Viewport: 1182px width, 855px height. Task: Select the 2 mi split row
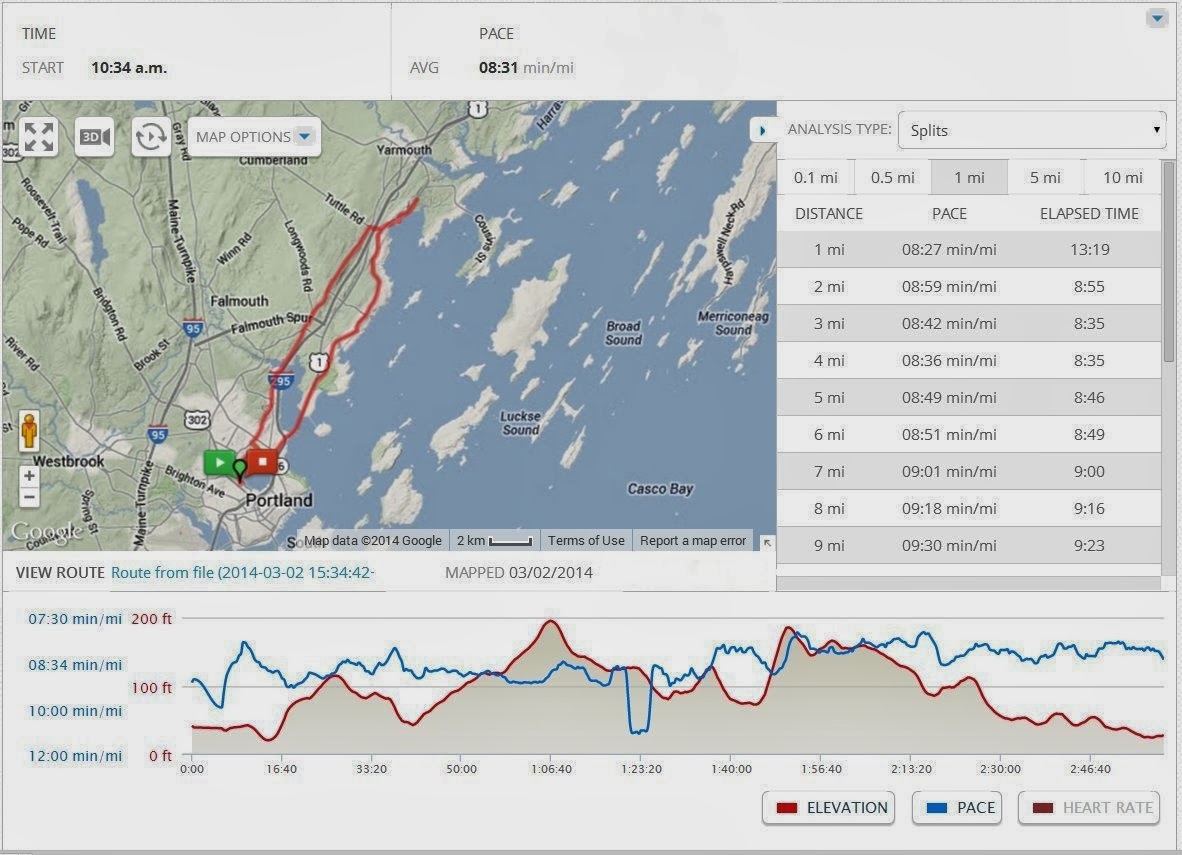tap(969, 287)
